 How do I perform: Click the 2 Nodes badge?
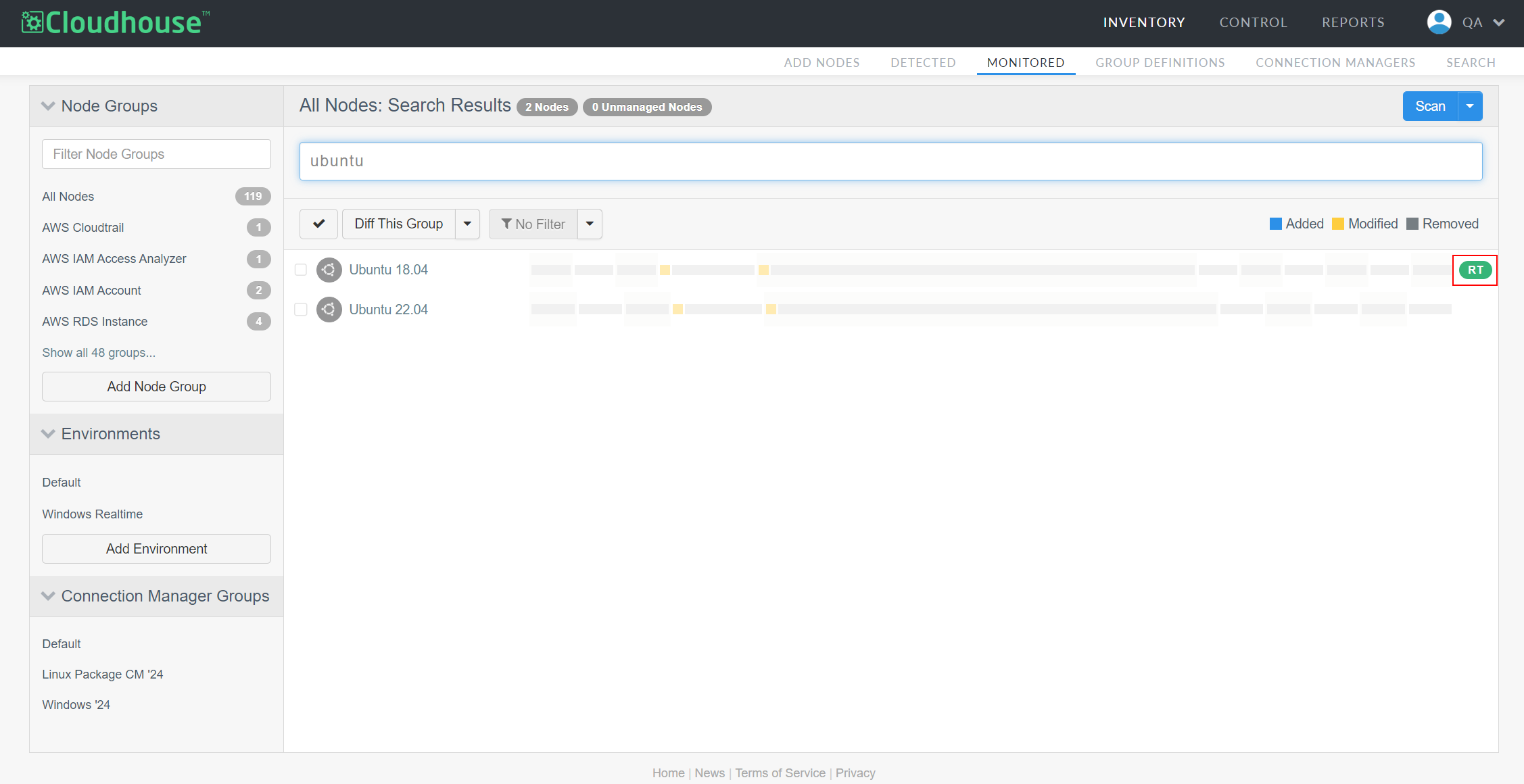pyautogui.click(x=547, y=107)
